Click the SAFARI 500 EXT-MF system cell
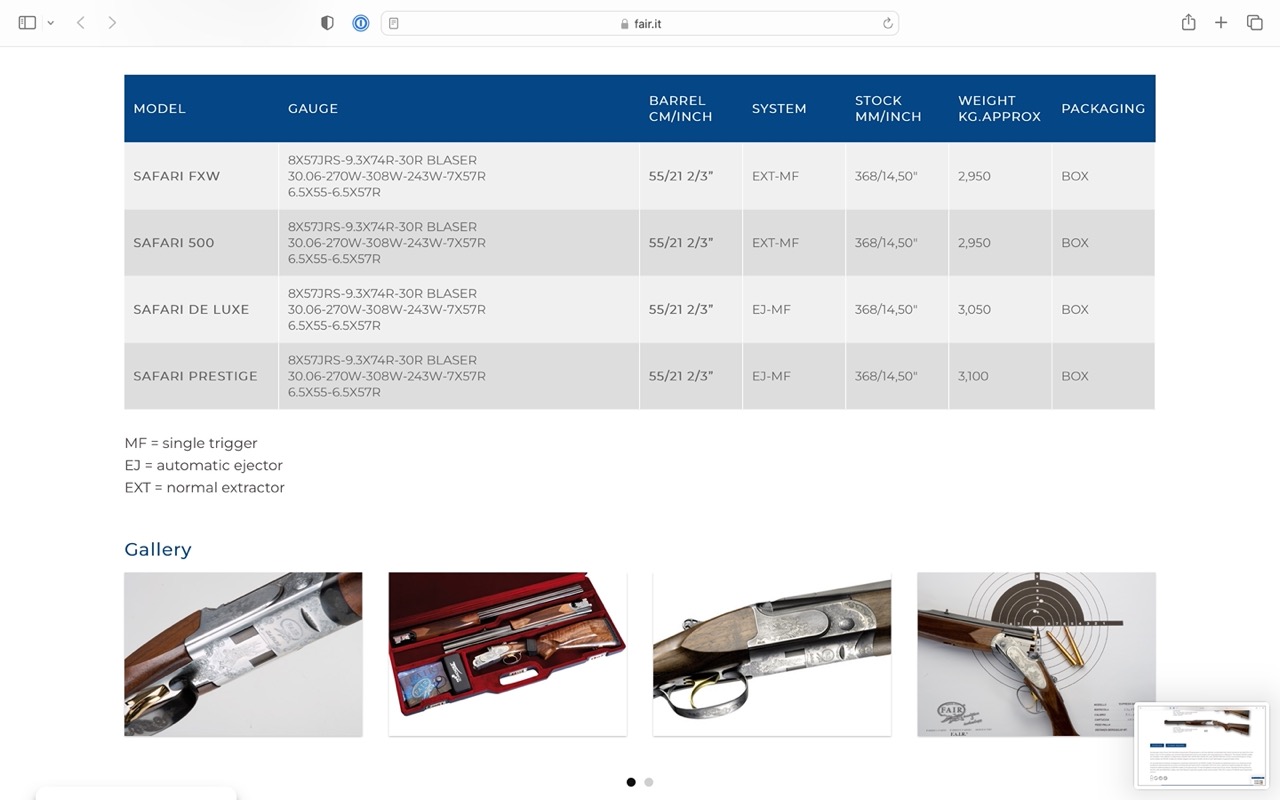 tap(794, 243)
